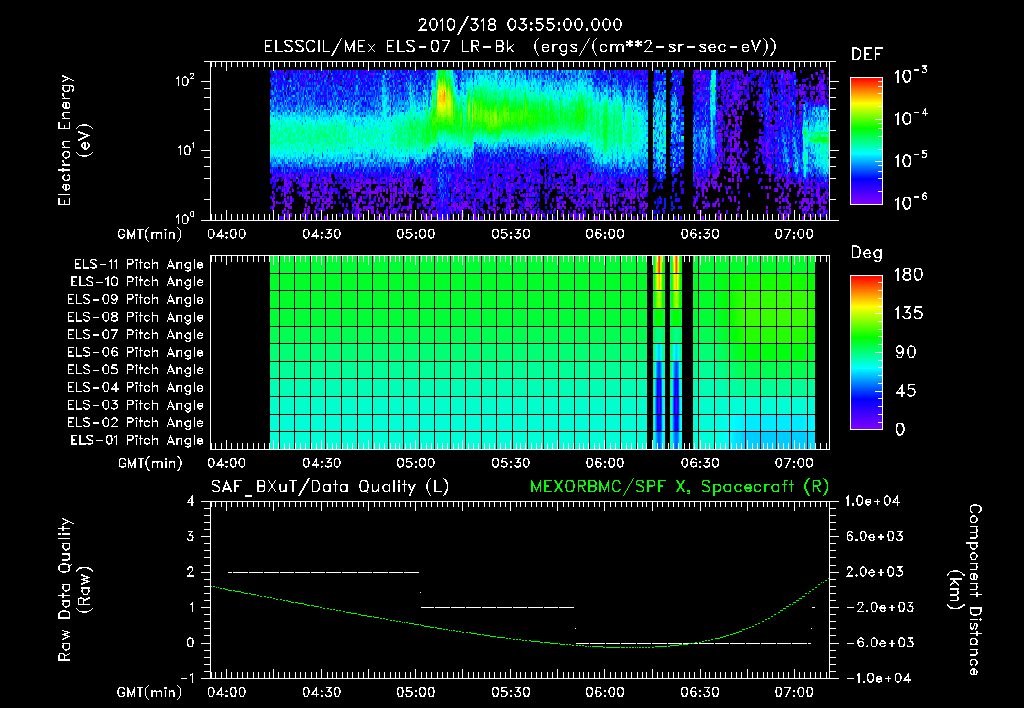This screenshot has width=1024, height=708.
Task: Select the ELS-04 Pitch Angle row label
Action: tap(135, 387)
